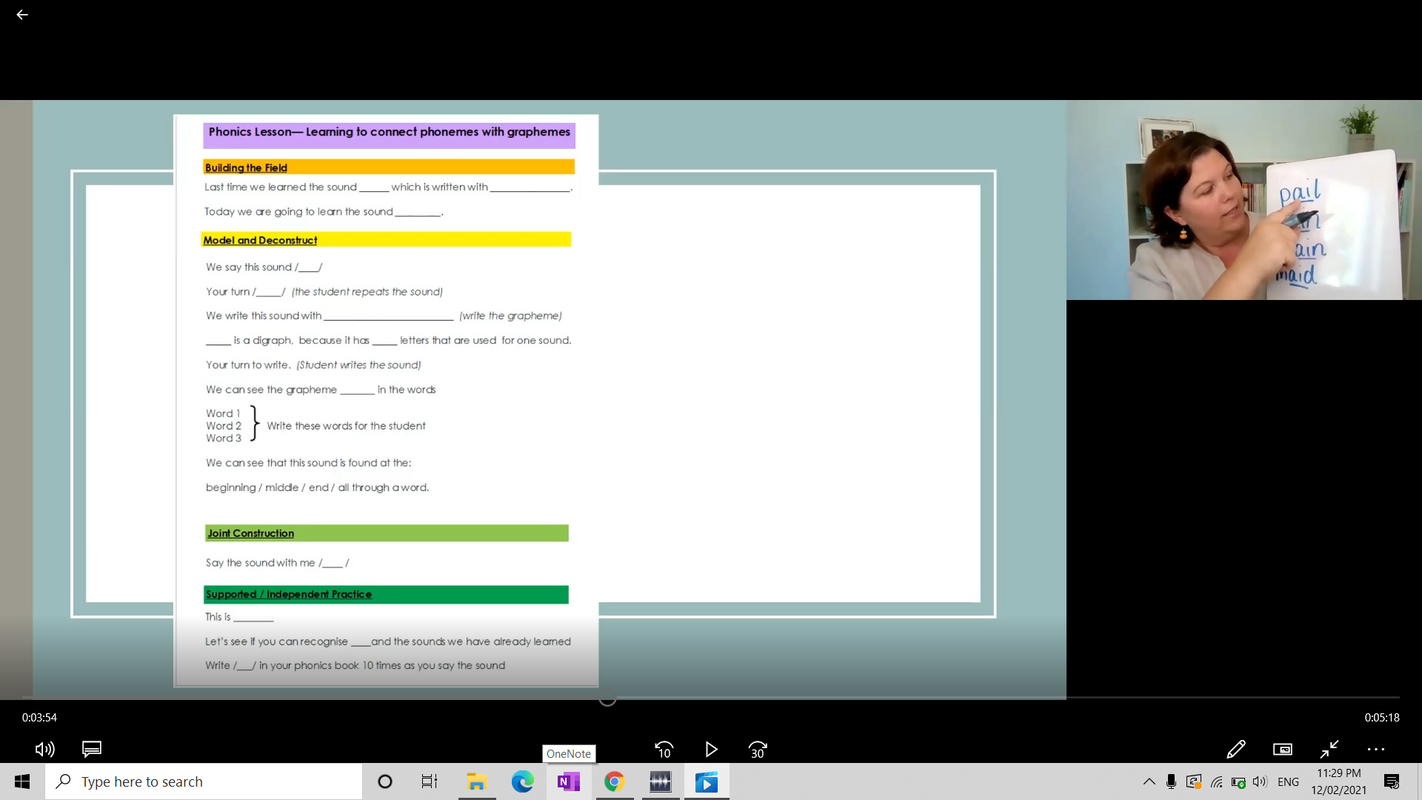
Task: Open the ENG language input selector
Action: point(1288,782)
